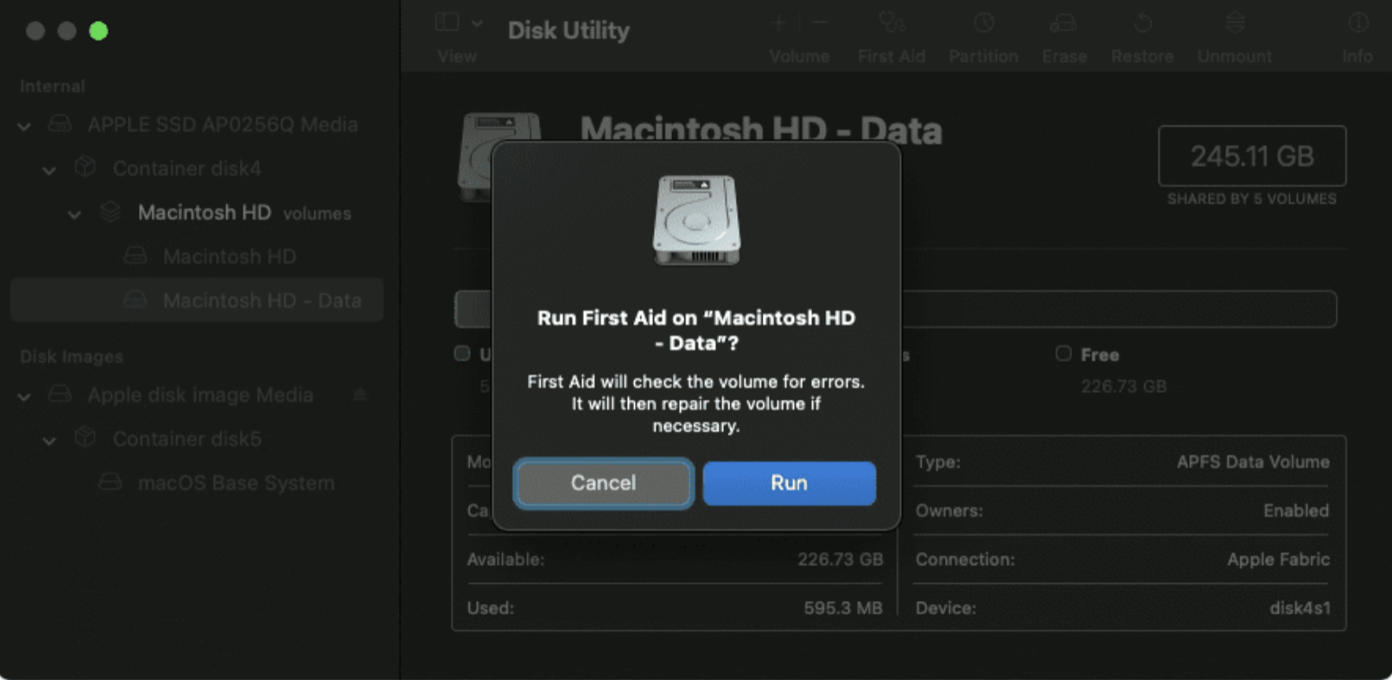Collapse the Container disk4 tree item
The height and width of the screenshot is (680, 1392).
(x=47, y=168)
